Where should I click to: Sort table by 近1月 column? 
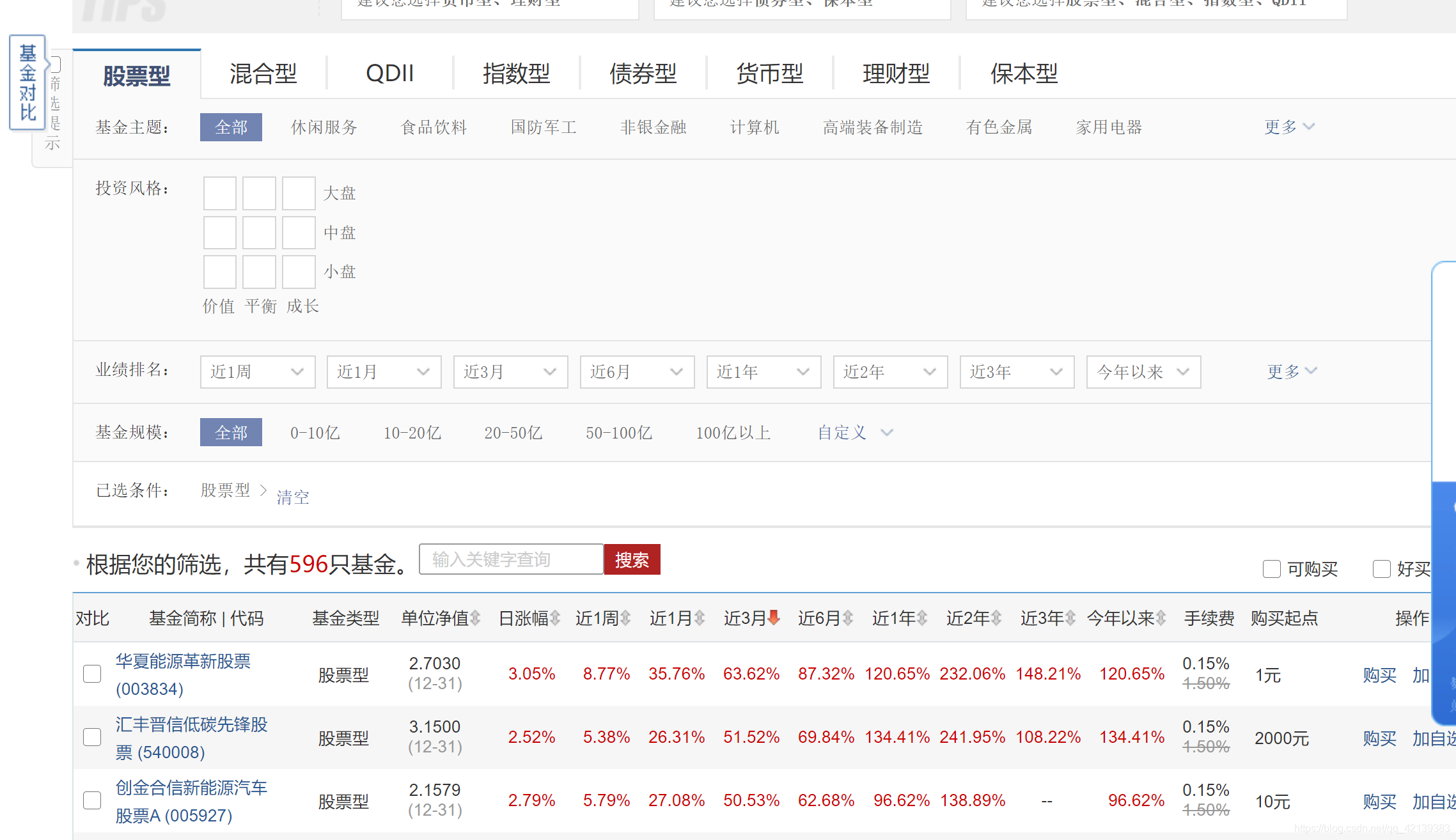(x=677, y=618)
